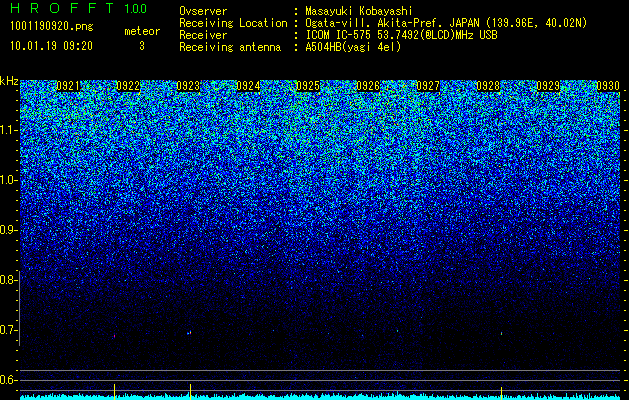This screenshot has height=400, width=629.
Task: Click the 0924 time label
Action: (x=248, y=86)
